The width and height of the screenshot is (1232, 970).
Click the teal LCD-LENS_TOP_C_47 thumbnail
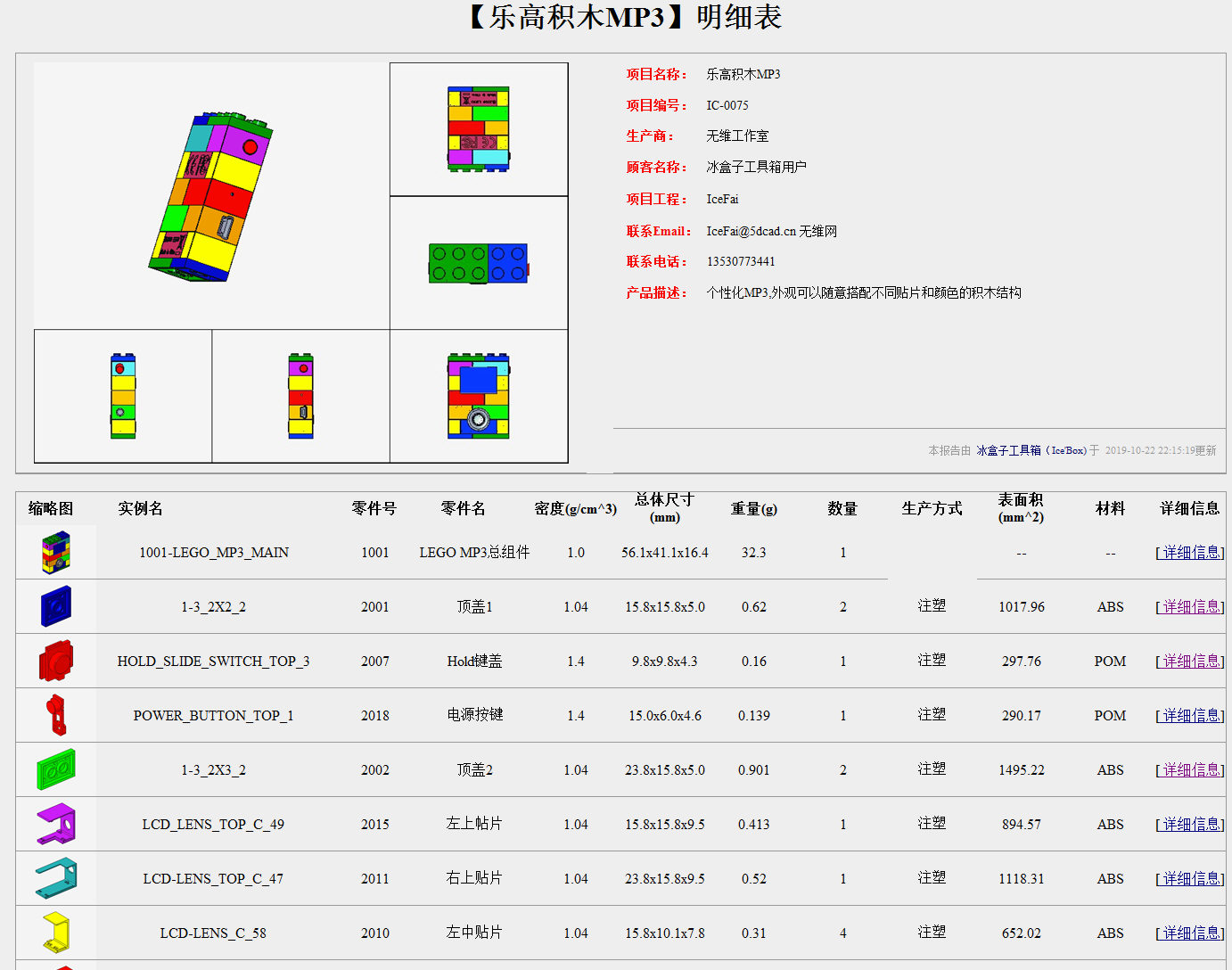(x=55, y=878)
